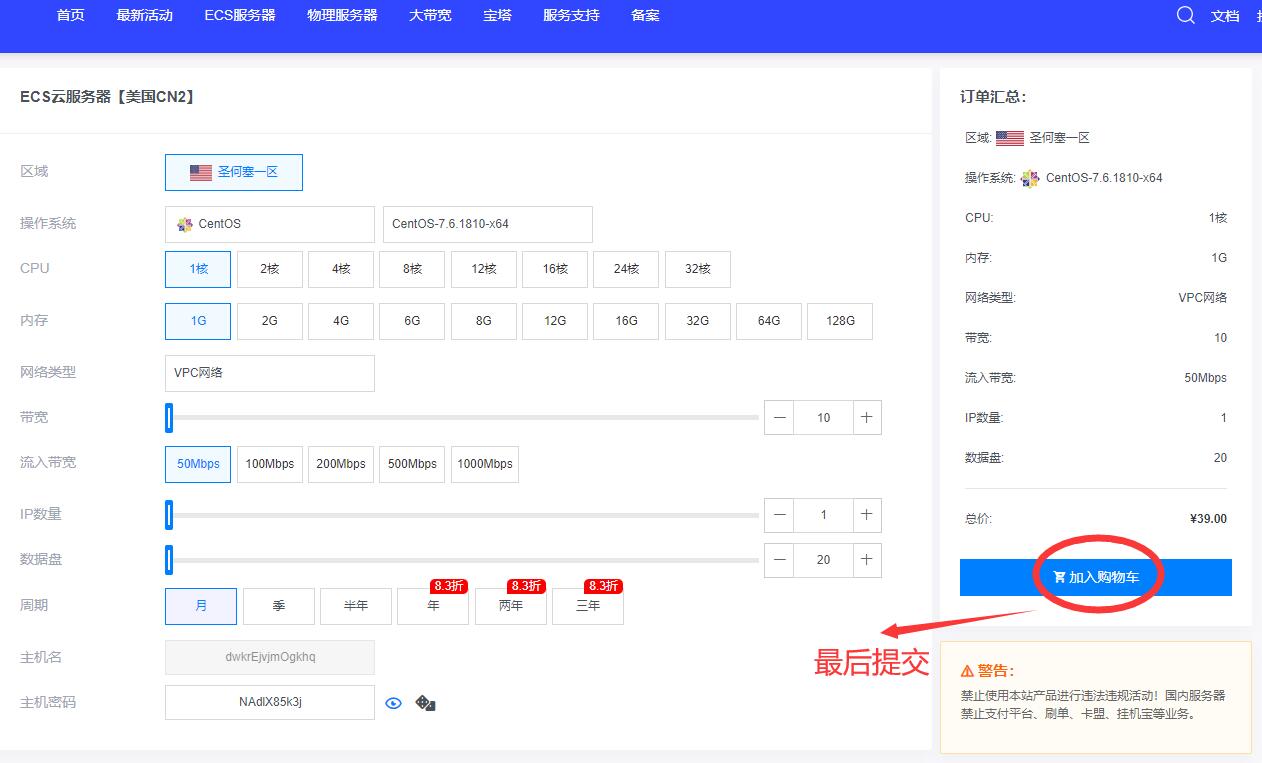Choose 年 yearly cycle
1262x763 pixels.
[433, 606]
